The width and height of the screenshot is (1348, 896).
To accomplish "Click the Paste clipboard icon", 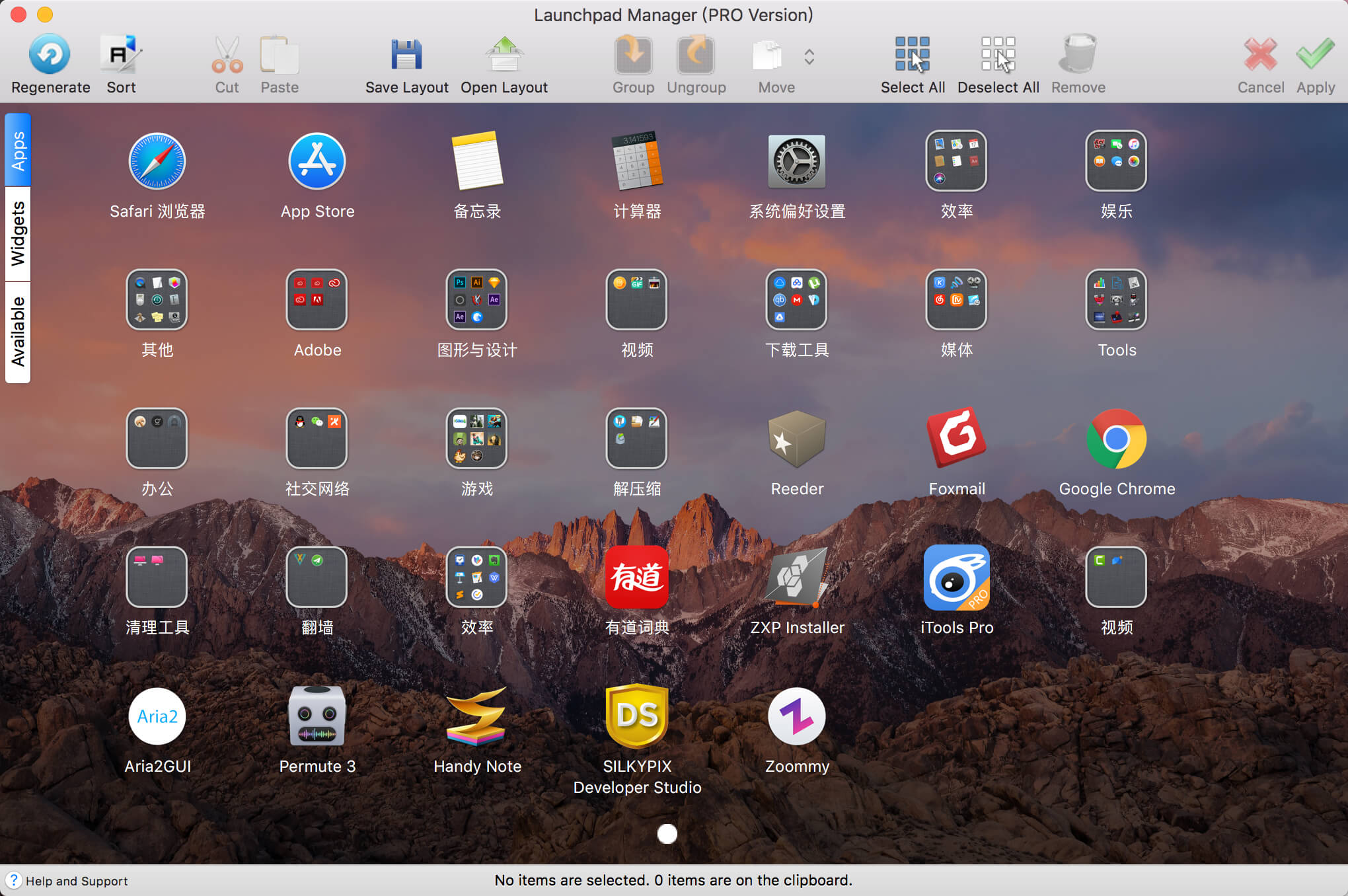I will [x=279, y=55].
